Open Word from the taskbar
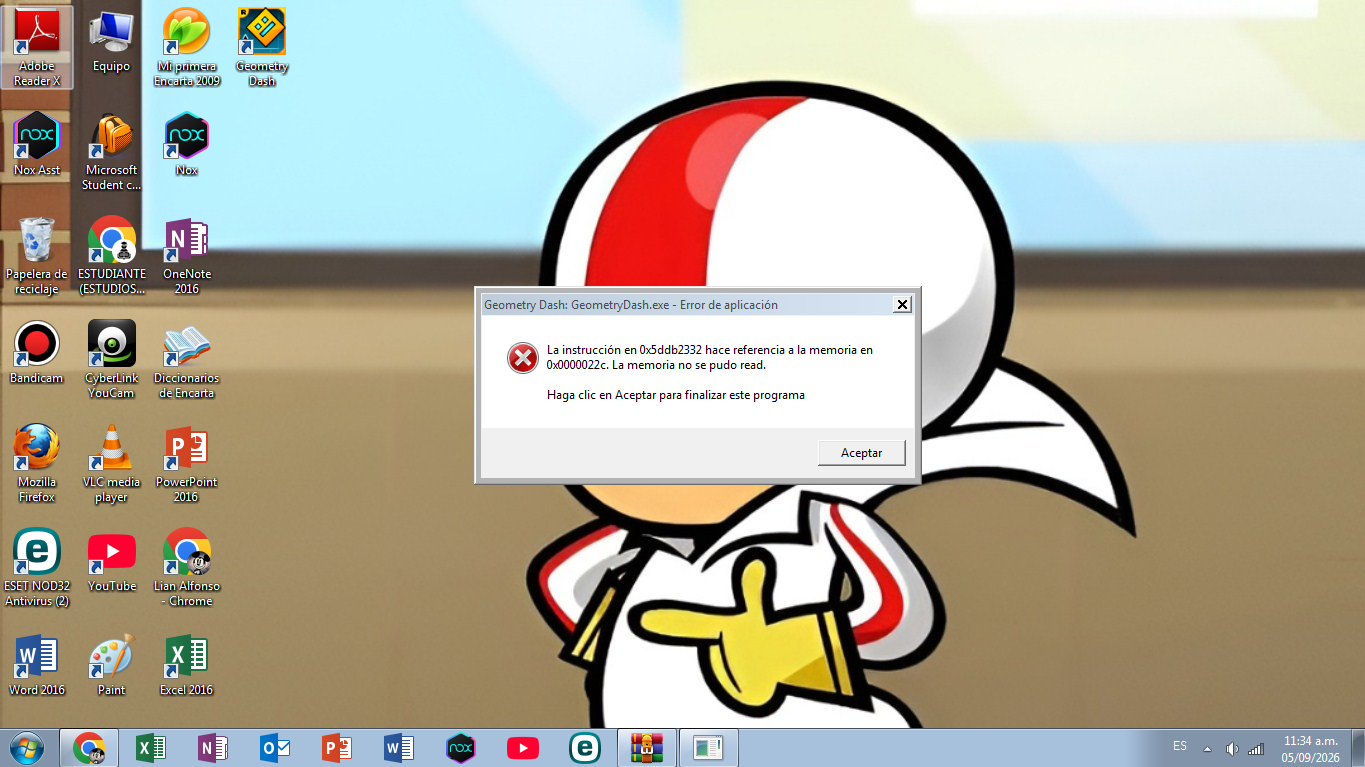Screen dimensions: 1365x767 tap(399, 748)
